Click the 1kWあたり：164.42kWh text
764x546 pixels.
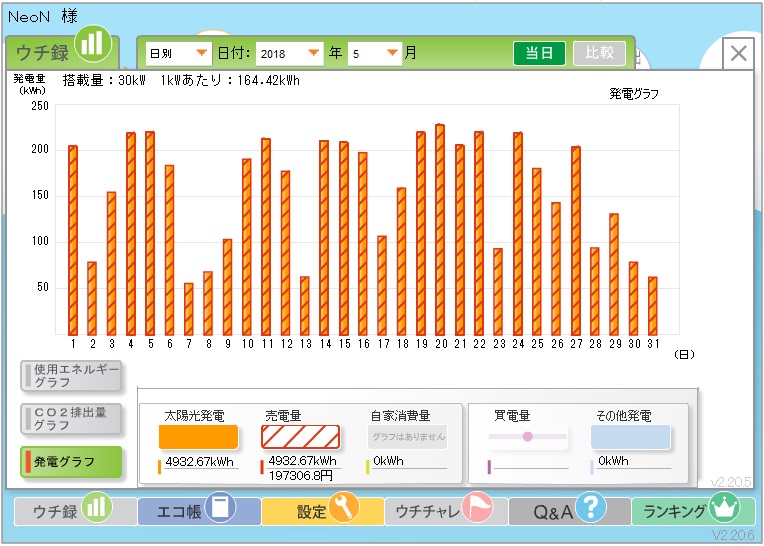(x=230, y=80)
